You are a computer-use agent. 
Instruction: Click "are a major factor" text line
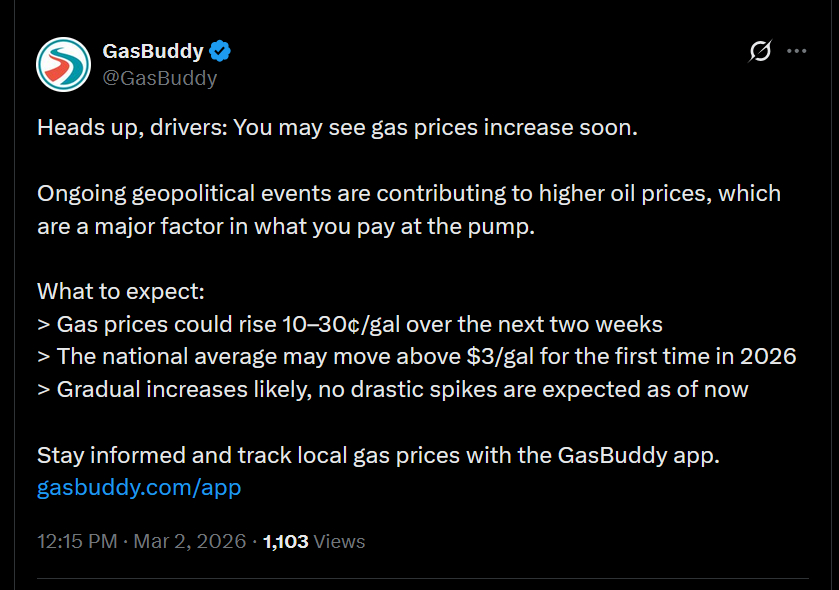coord(286,226)
